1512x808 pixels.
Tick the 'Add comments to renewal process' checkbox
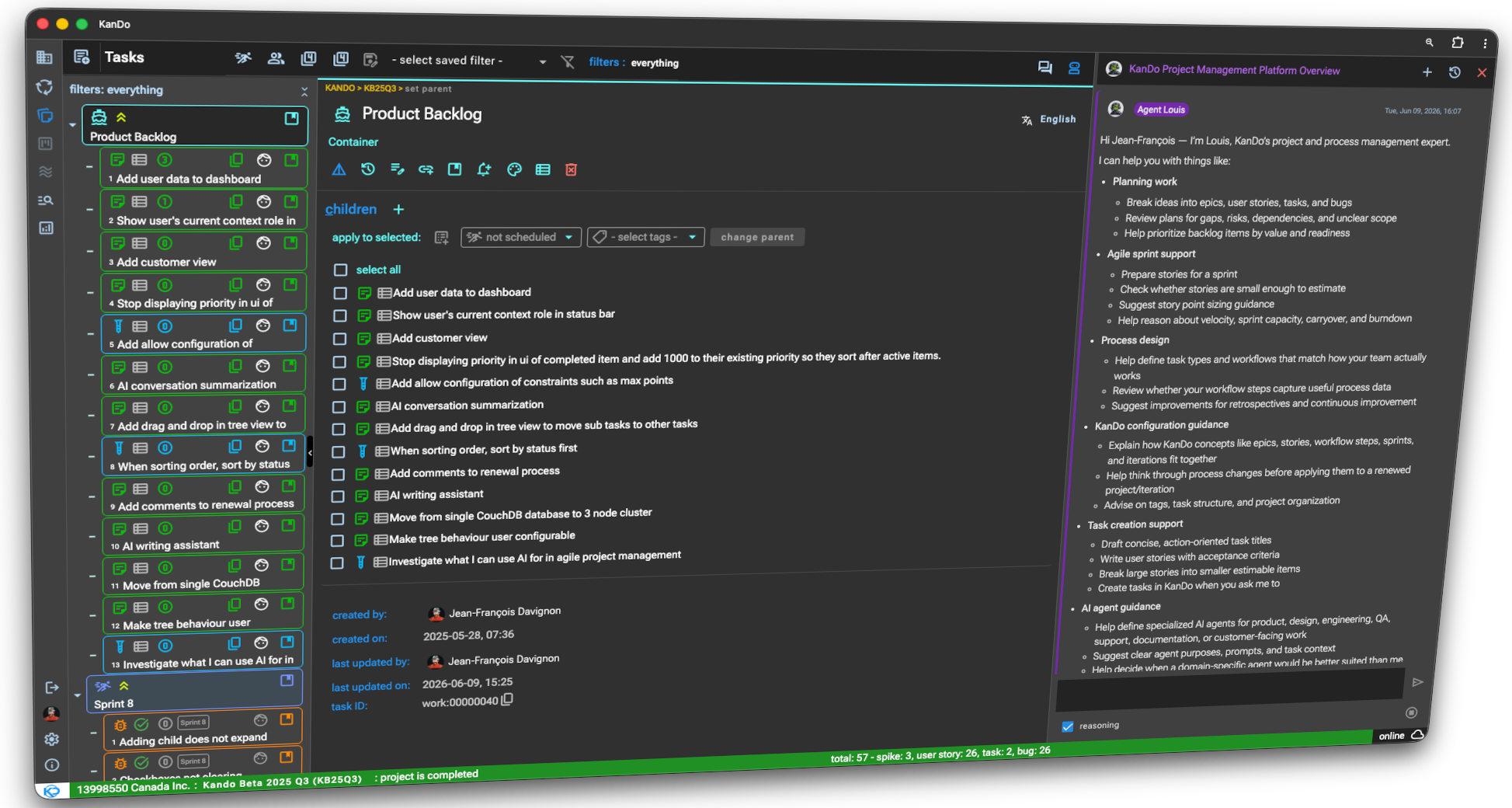[x=338, y=474]
